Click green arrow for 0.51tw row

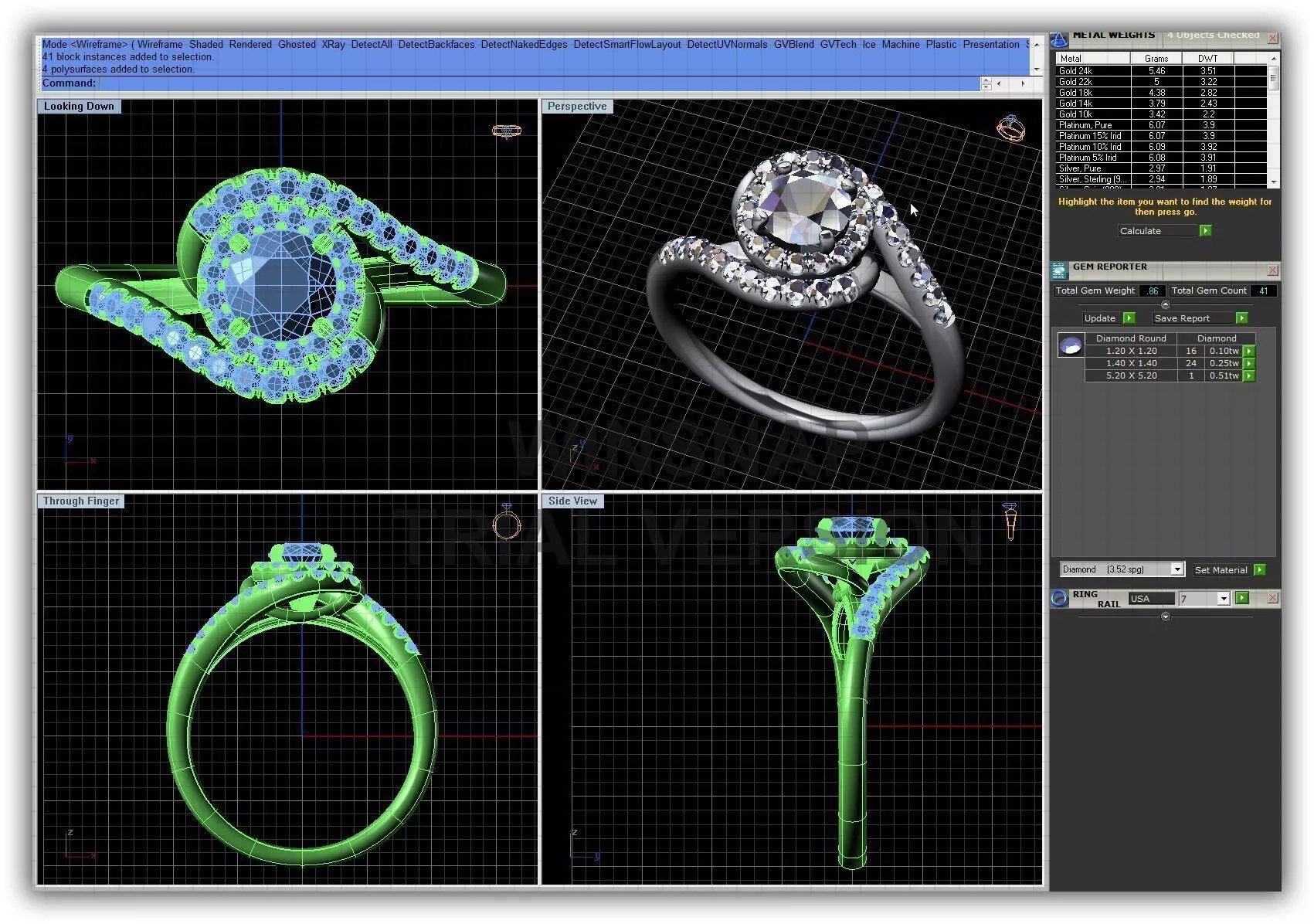(x=1249, y=375)
